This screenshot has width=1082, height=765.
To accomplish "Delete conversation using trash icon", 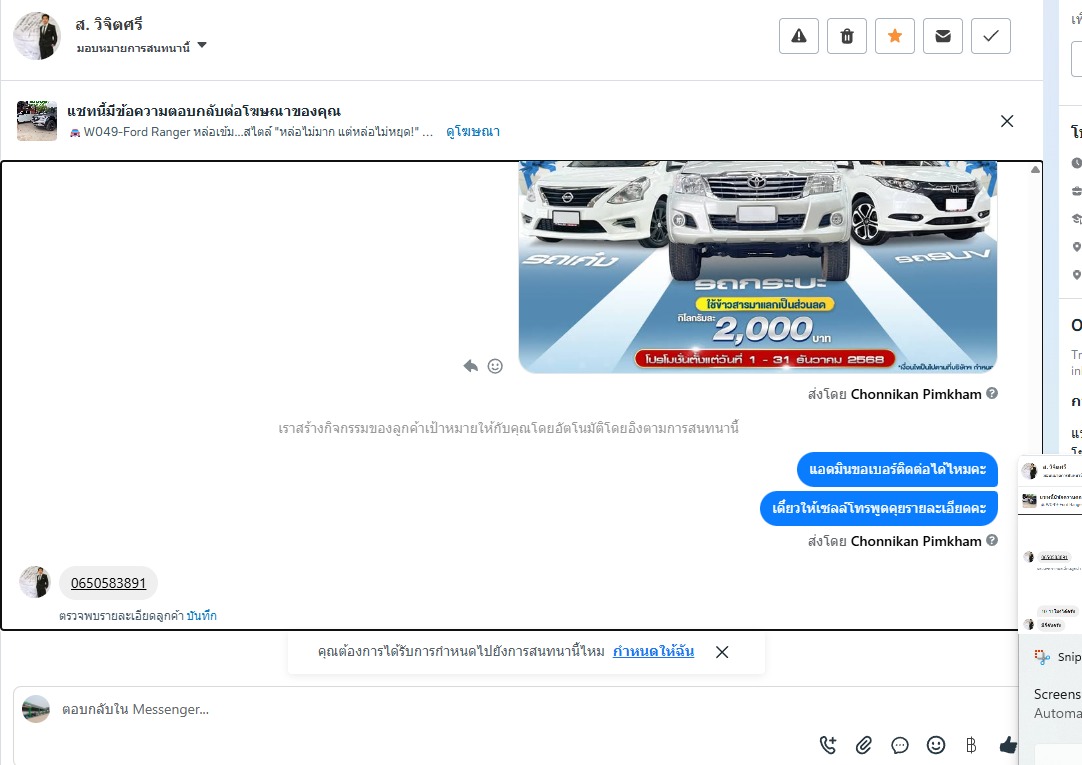I will coord(847,36).
